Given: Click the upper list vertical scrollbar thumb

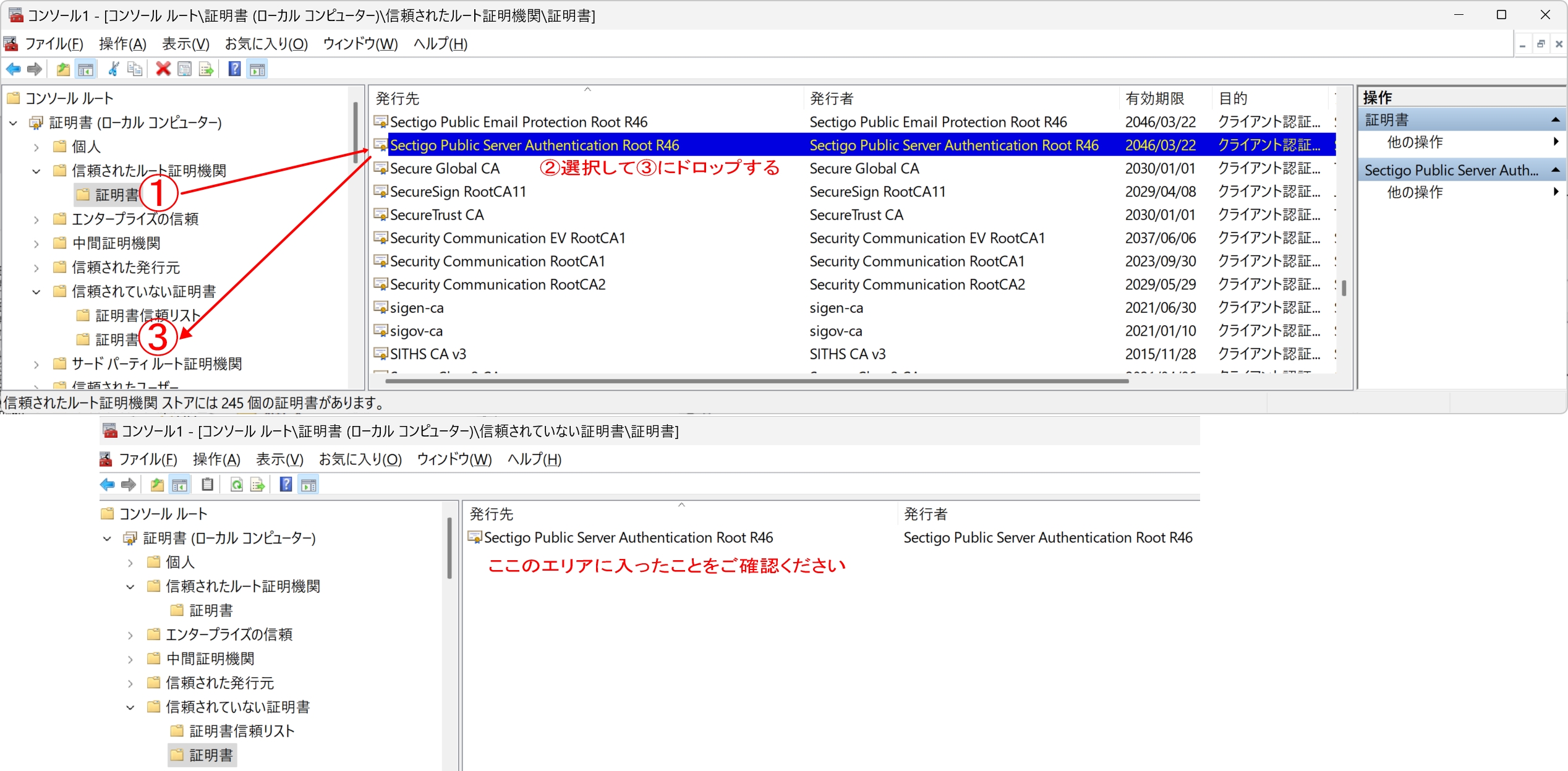Looking at the screenshot, I should 1344,288.
